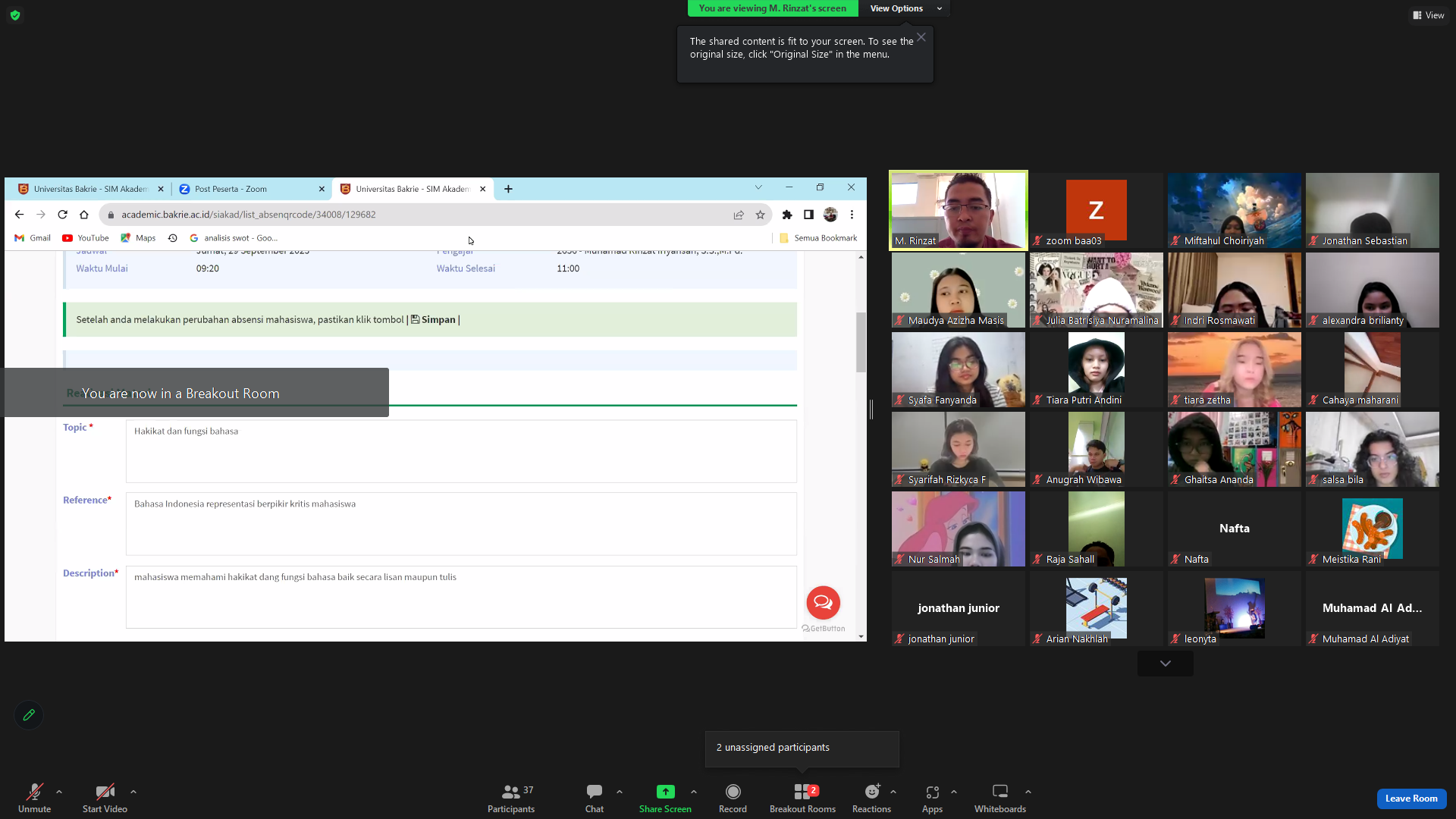Click the Leave Room button
1456x819 pixels.
pyautogui.click(x=1411, y=799)
